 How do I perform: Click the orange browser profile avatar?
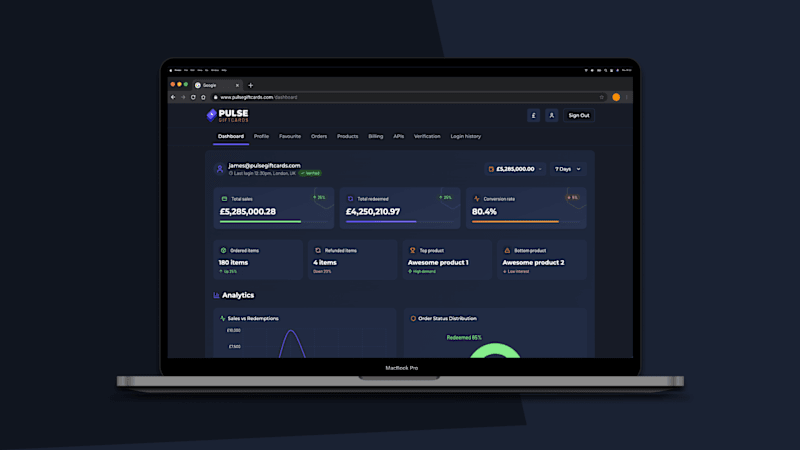click(x=616, y=97)
